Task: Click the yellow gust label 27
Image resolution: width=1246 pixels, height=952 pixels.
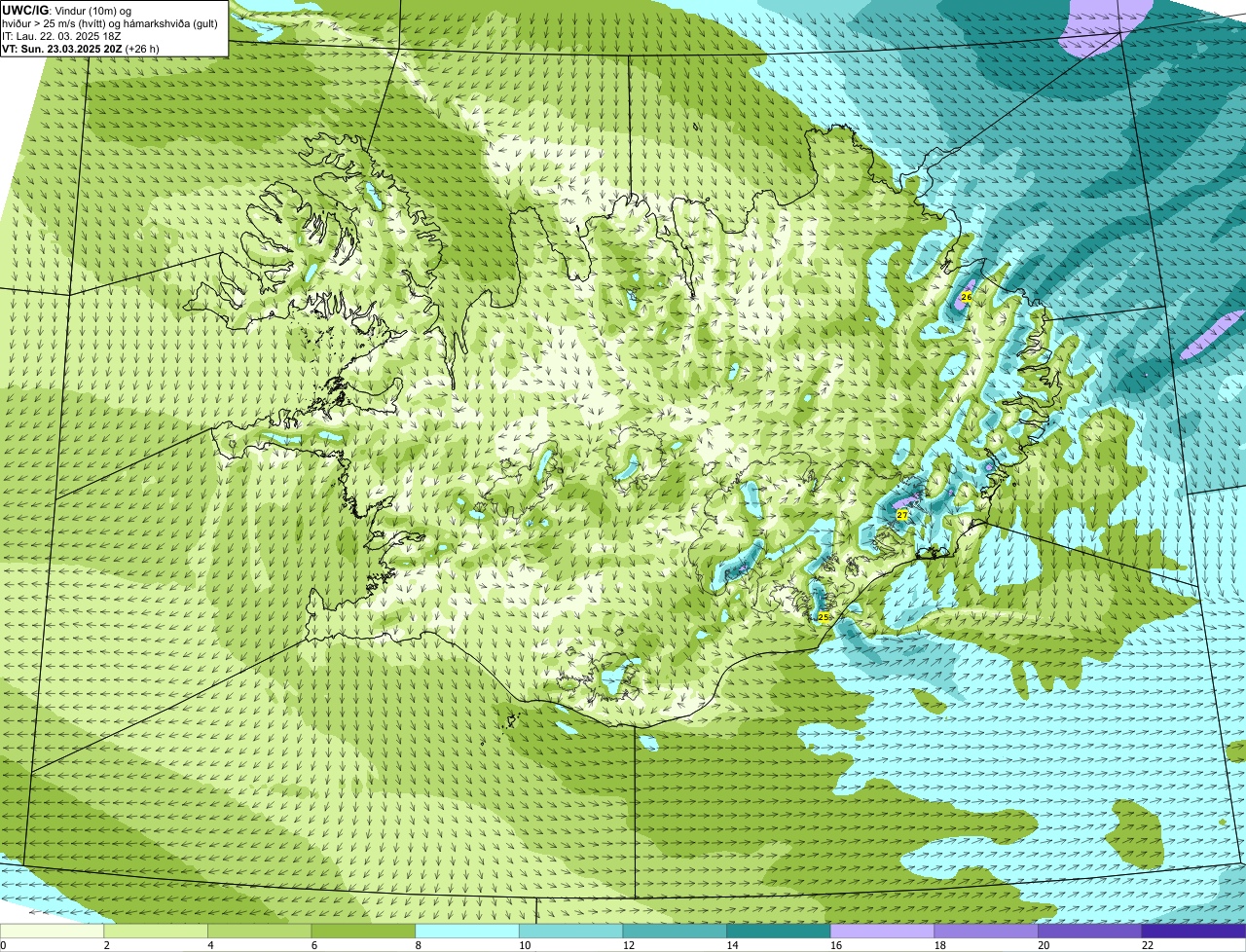Action: [902, 515]
